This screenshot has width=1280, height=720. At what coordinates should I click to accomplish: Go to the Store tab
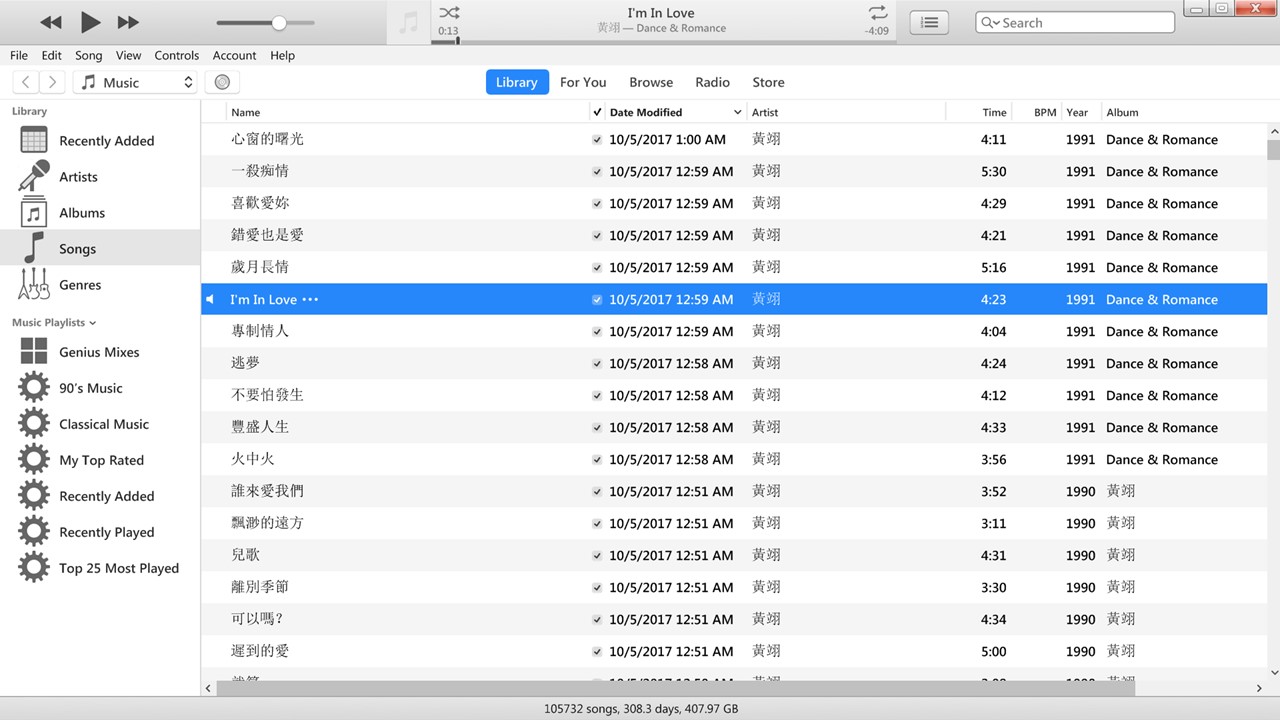point(768,82)
